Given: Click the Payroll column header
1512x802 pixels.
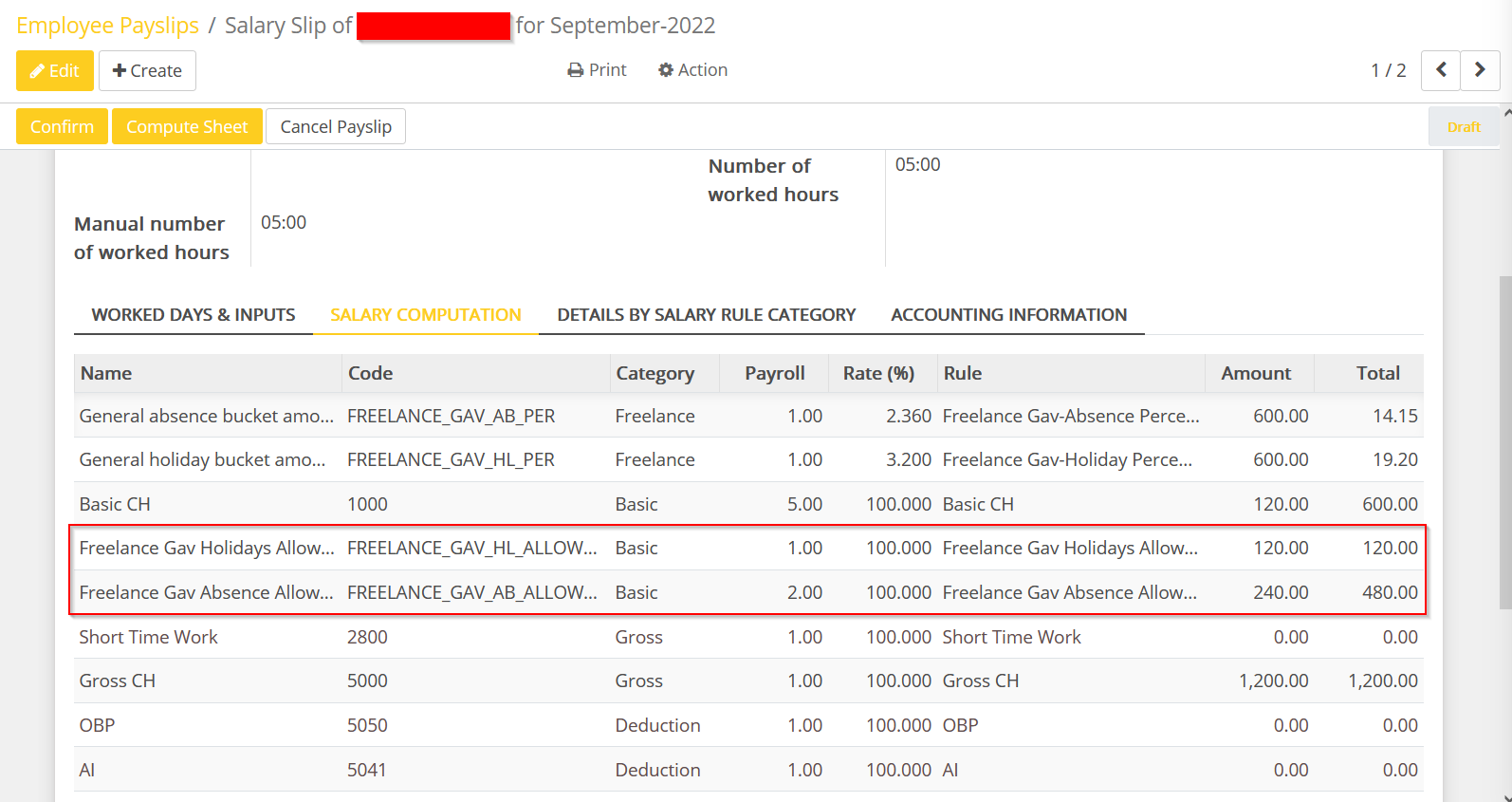Looking at the screenshot, I should (x=774, y=373).
